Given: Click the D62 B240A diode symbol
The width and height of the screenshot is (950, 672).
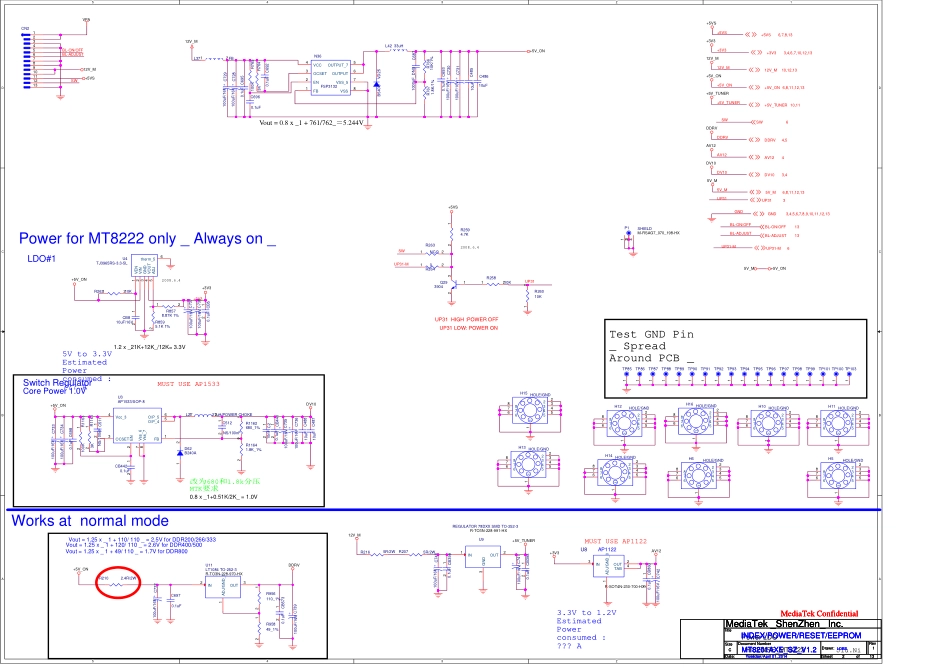Looking at the screenshot, I should point(179,451).
